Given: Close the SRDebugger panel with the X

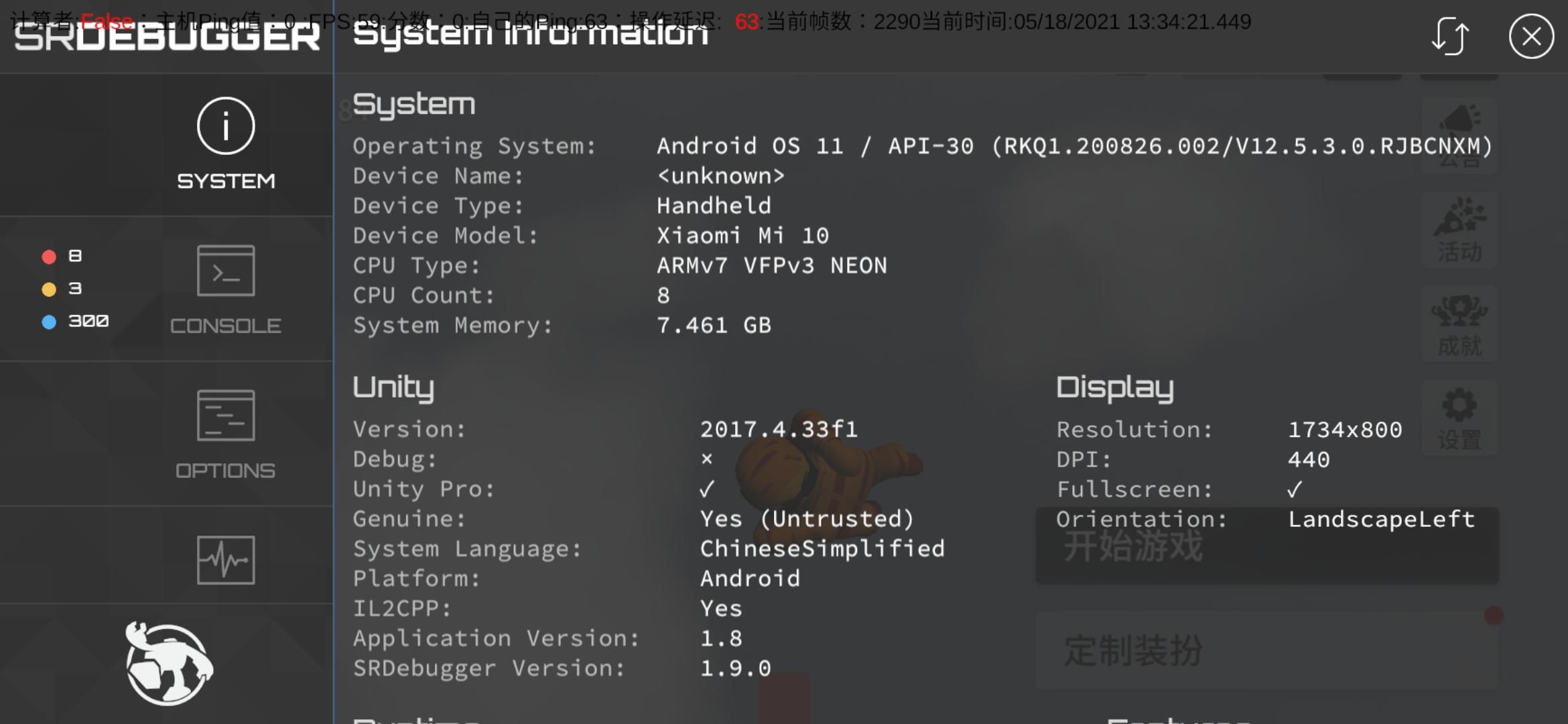Looking at the screenshot, I should pos(1531,36).
